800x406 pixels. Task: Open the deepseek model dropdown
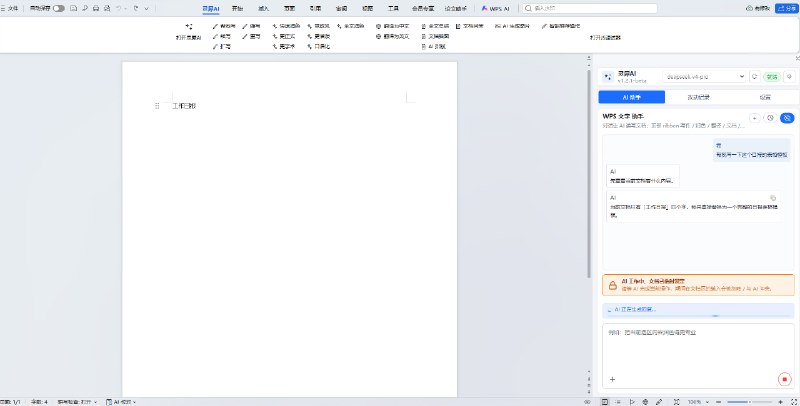point(705,77)
